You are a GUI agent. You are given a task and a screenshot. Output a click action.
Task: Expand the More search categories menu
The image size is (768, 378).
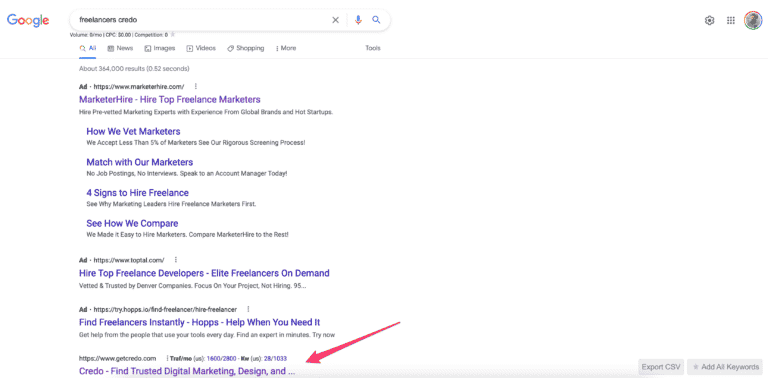tap(286, 48)
